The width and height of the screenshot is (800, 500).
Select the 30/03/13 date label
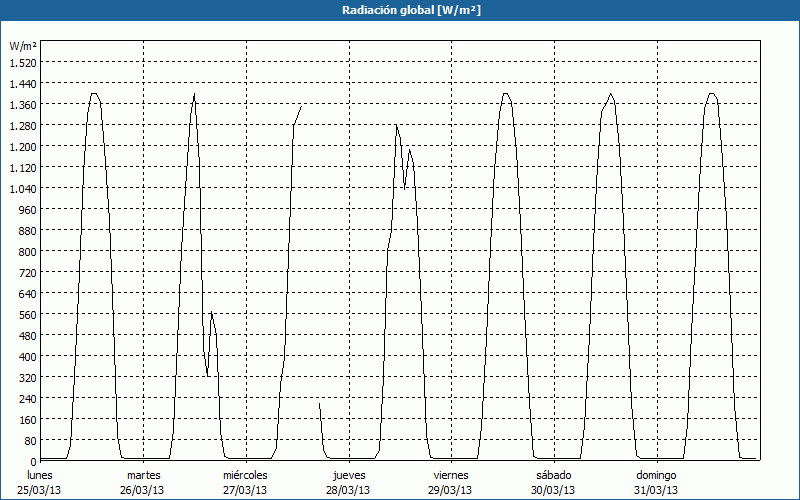point(553,490)
